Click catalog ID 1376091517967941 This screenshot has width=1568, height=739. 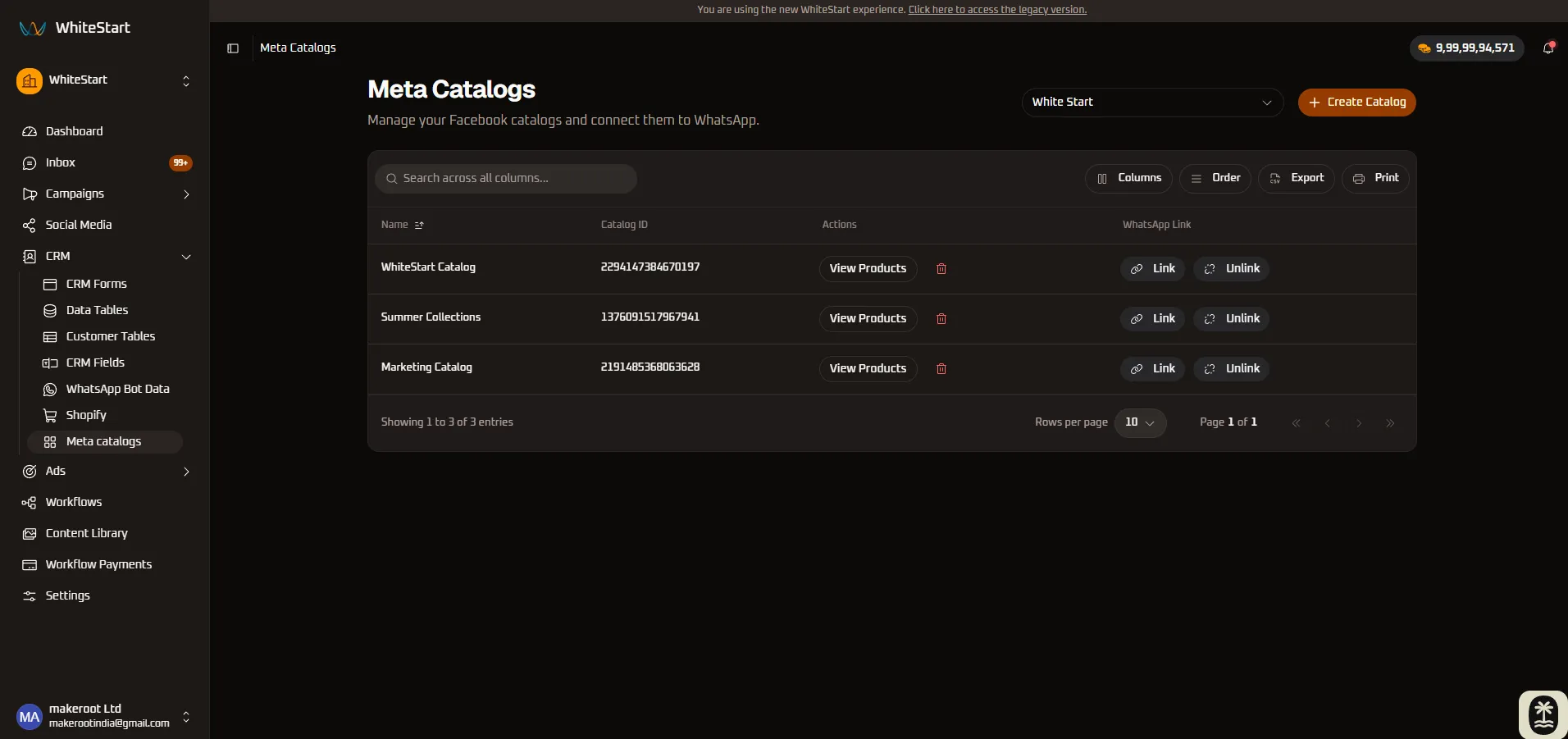[650, 317]
